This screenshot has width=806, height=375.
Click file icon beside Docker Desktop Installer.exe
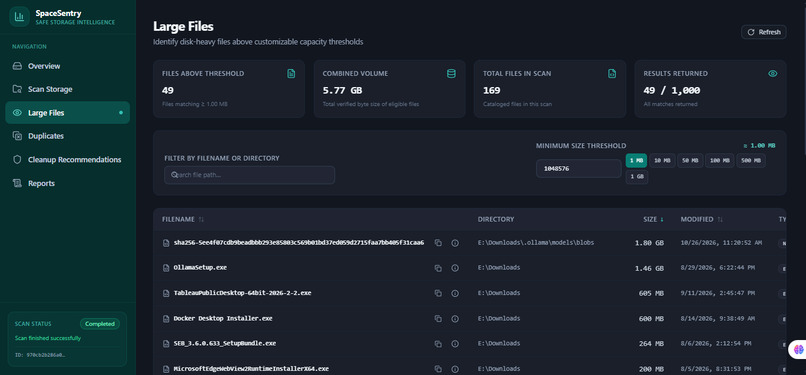click(x=166, y=318)
